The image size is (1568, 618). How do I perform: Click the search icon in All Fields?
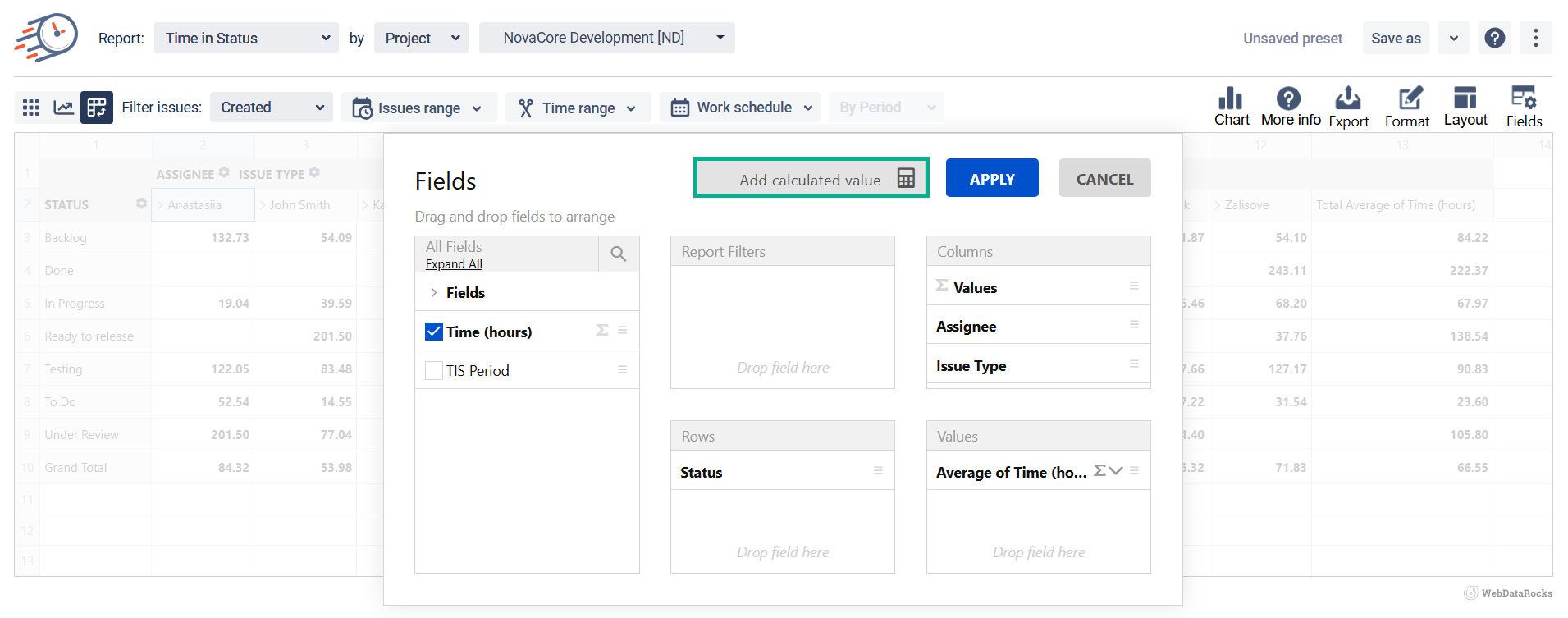click(x=619, y=254)
